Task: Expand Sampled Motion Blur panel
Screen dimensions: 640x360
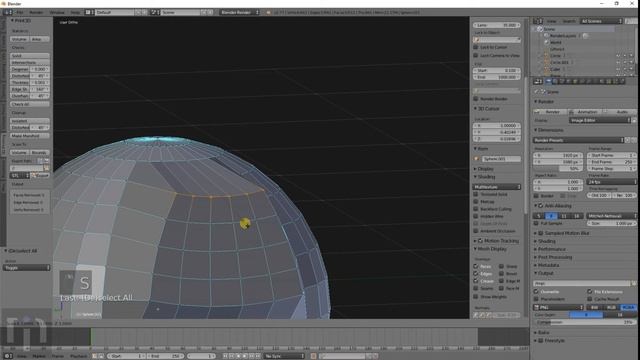Action: (x=562, y=233)
